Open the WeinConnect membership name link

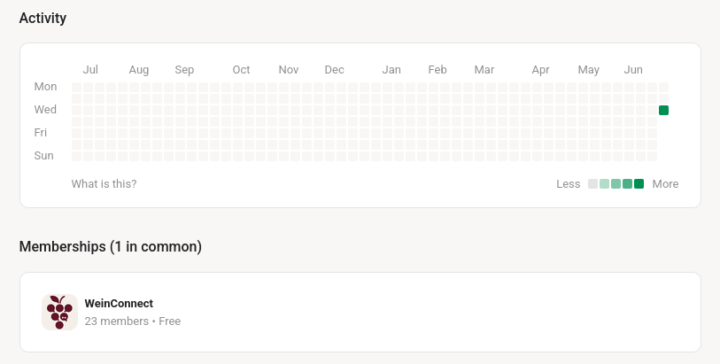118,303
